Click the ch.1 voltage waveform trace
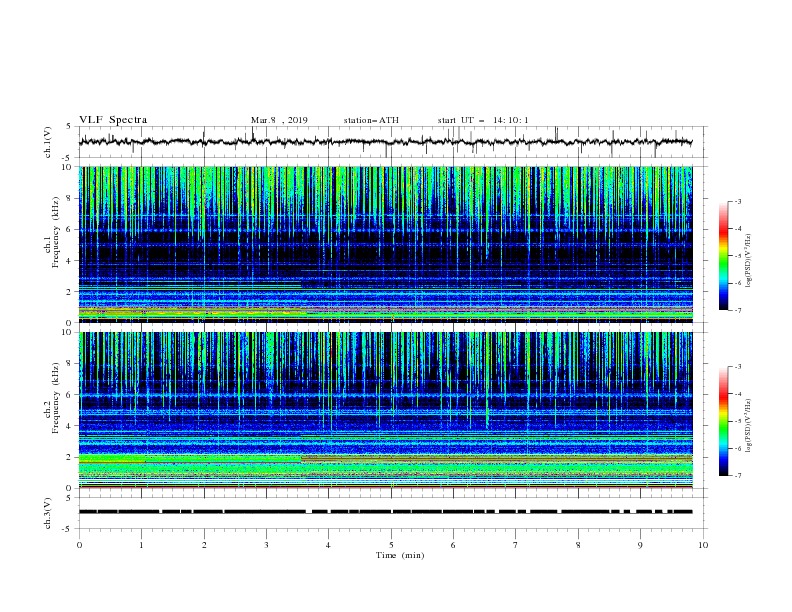 pos(385,142)
